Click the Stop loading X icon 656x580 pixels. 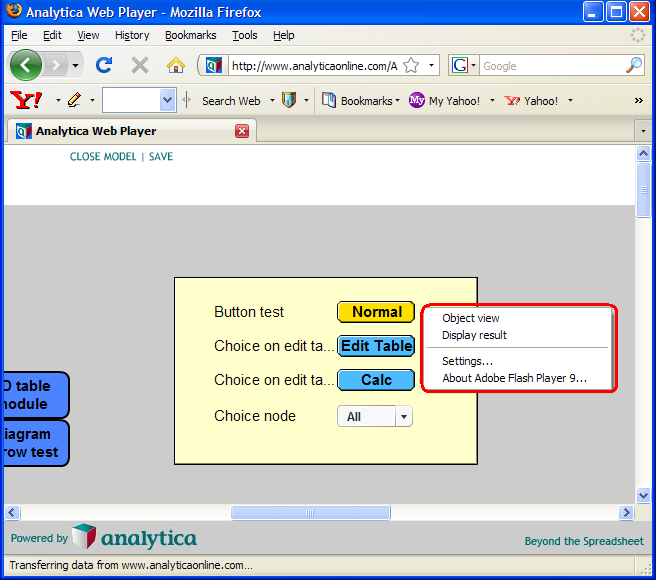point(140,65)
